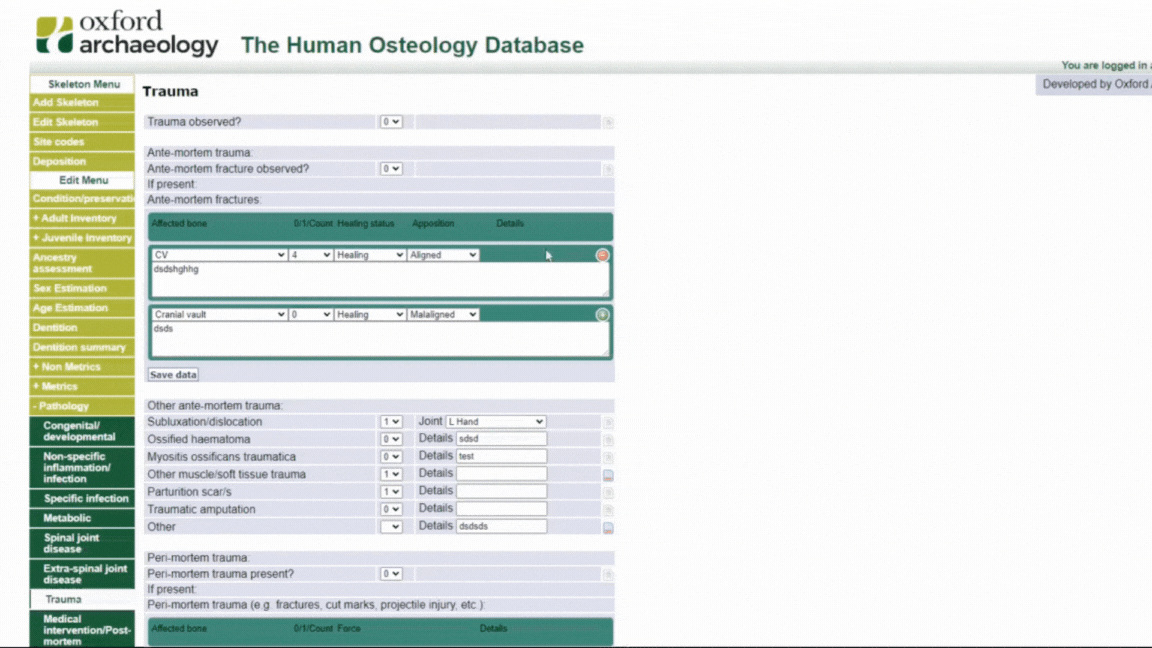This screenshot has width=1152, height=648.
Task: Open Age Estimation page
Action: click(82, 308)
